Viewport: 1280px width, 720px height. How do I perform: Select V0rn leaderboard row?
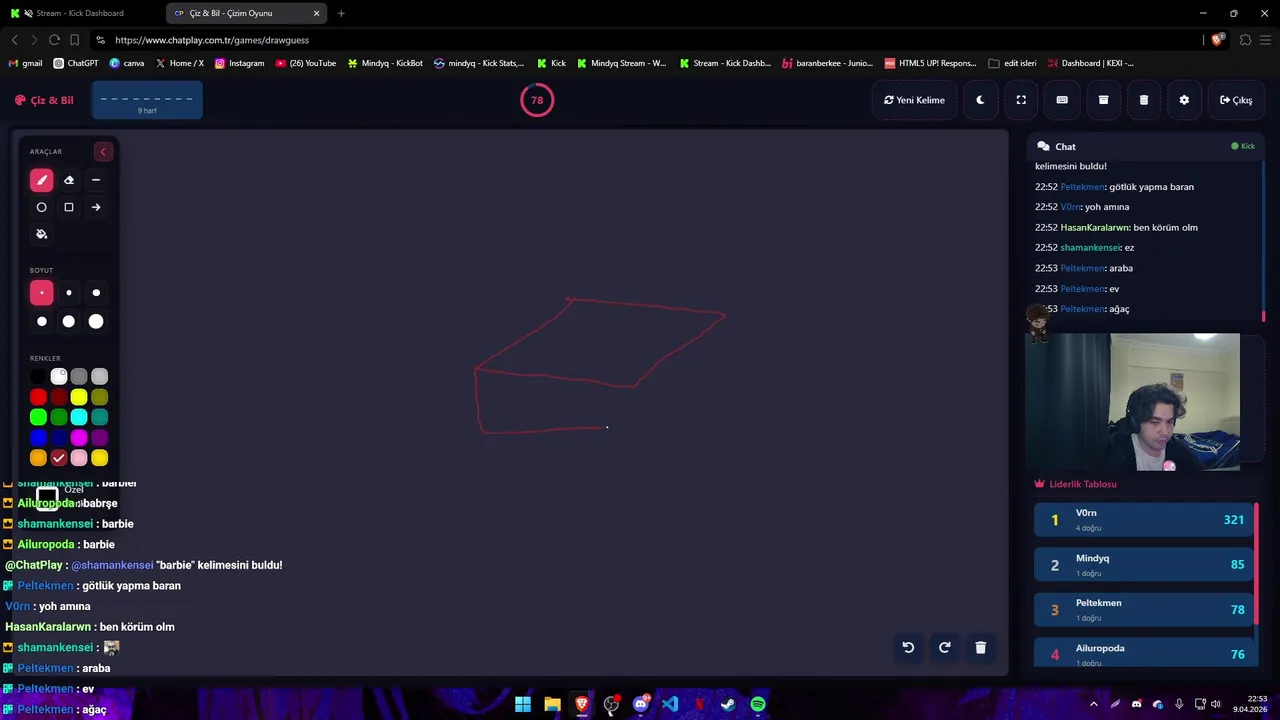tap(1144, 519)
